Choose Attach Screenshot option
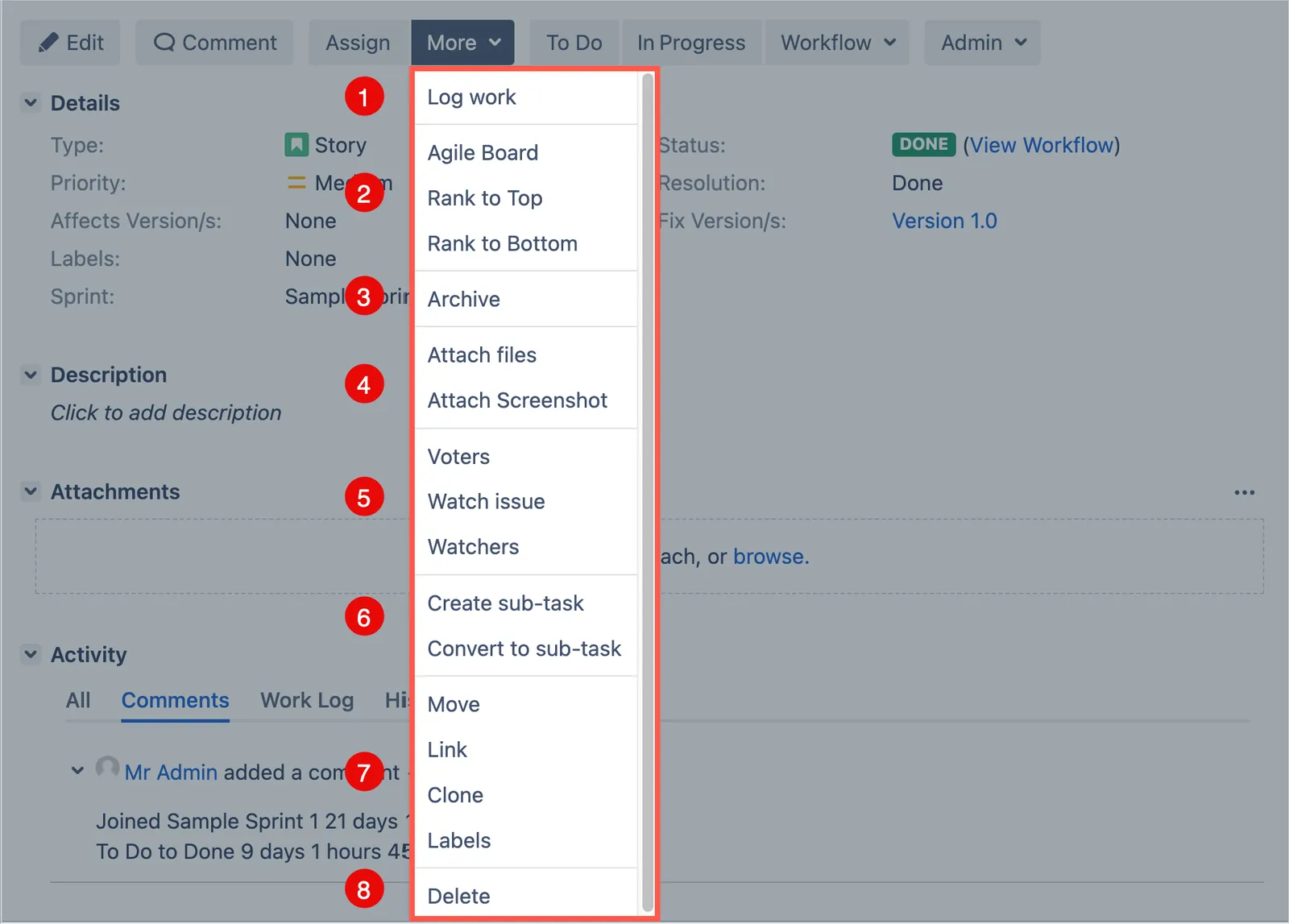Image resolution: width=1289 pixels, height=924 pixels. (x=527, y=400)
